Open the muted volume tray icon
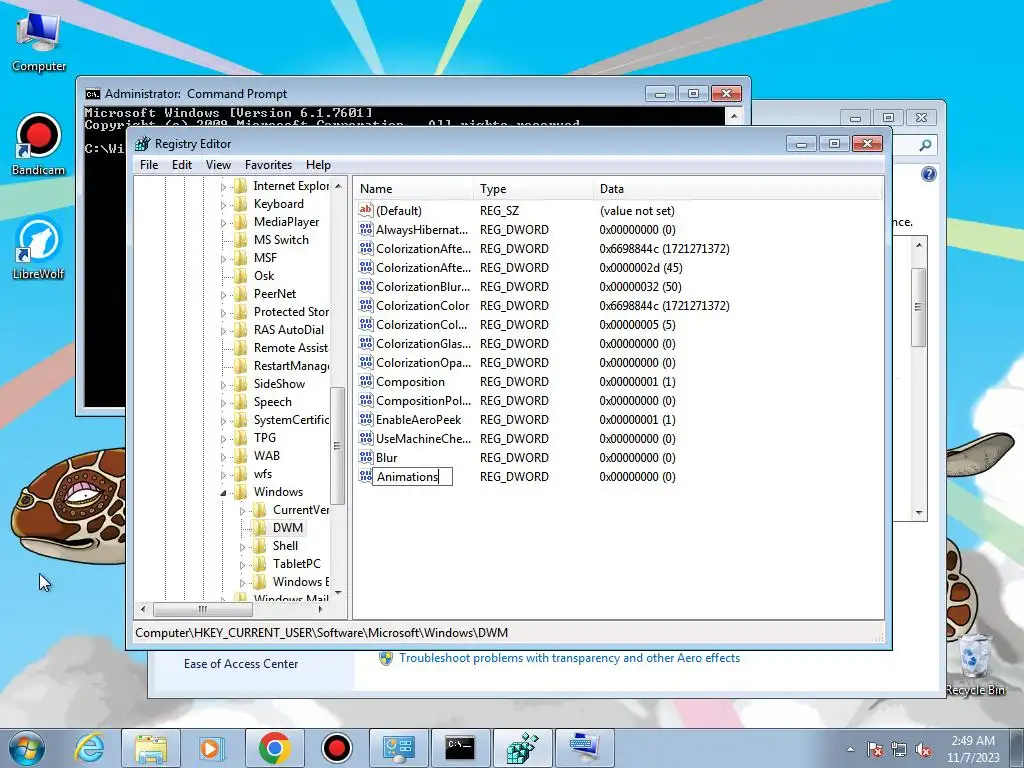This screenshot has width=1024, height=768. tap(923, 749)
